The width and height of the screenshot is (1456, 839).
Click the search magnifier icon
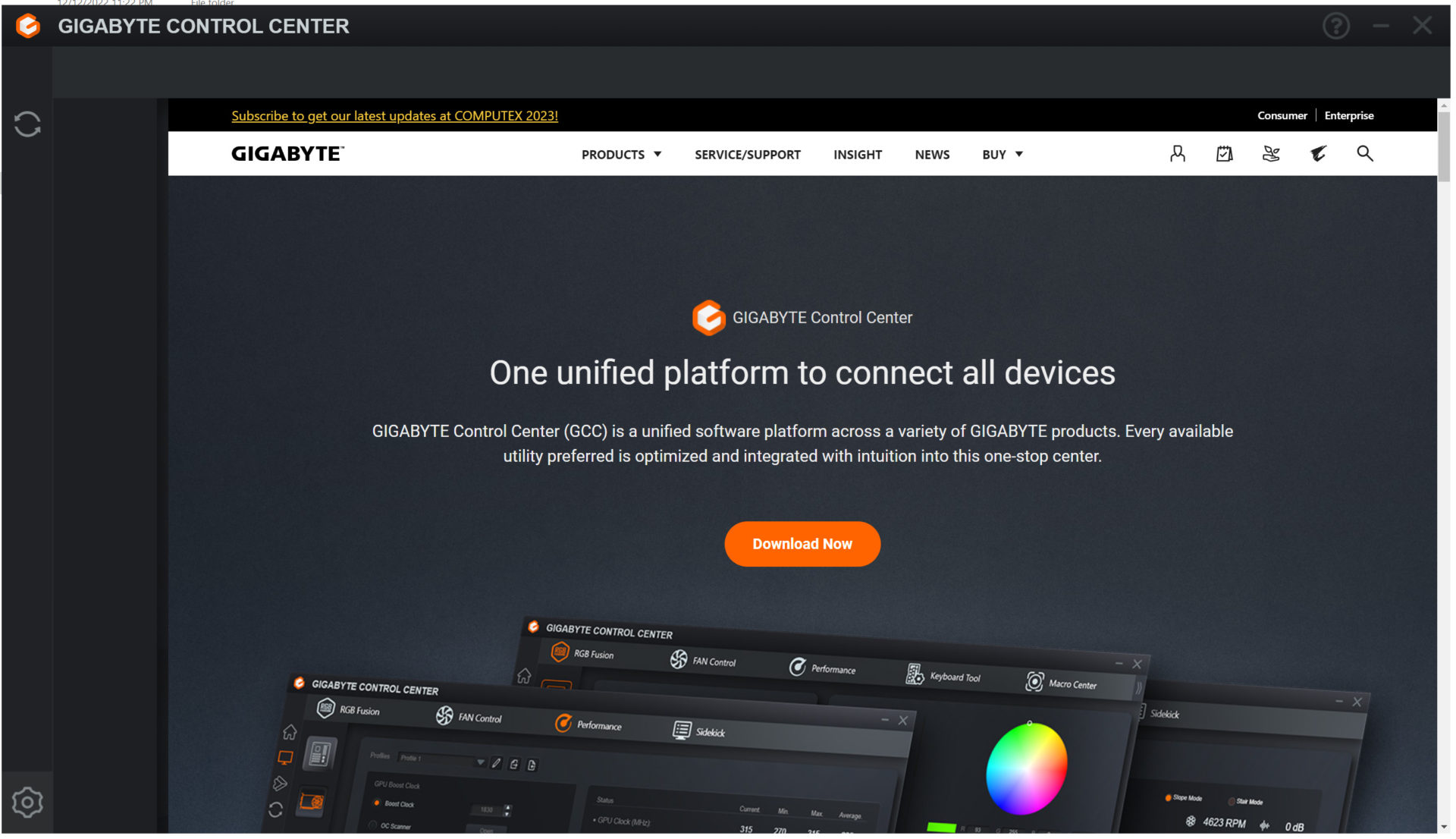tap(1364, 154)
